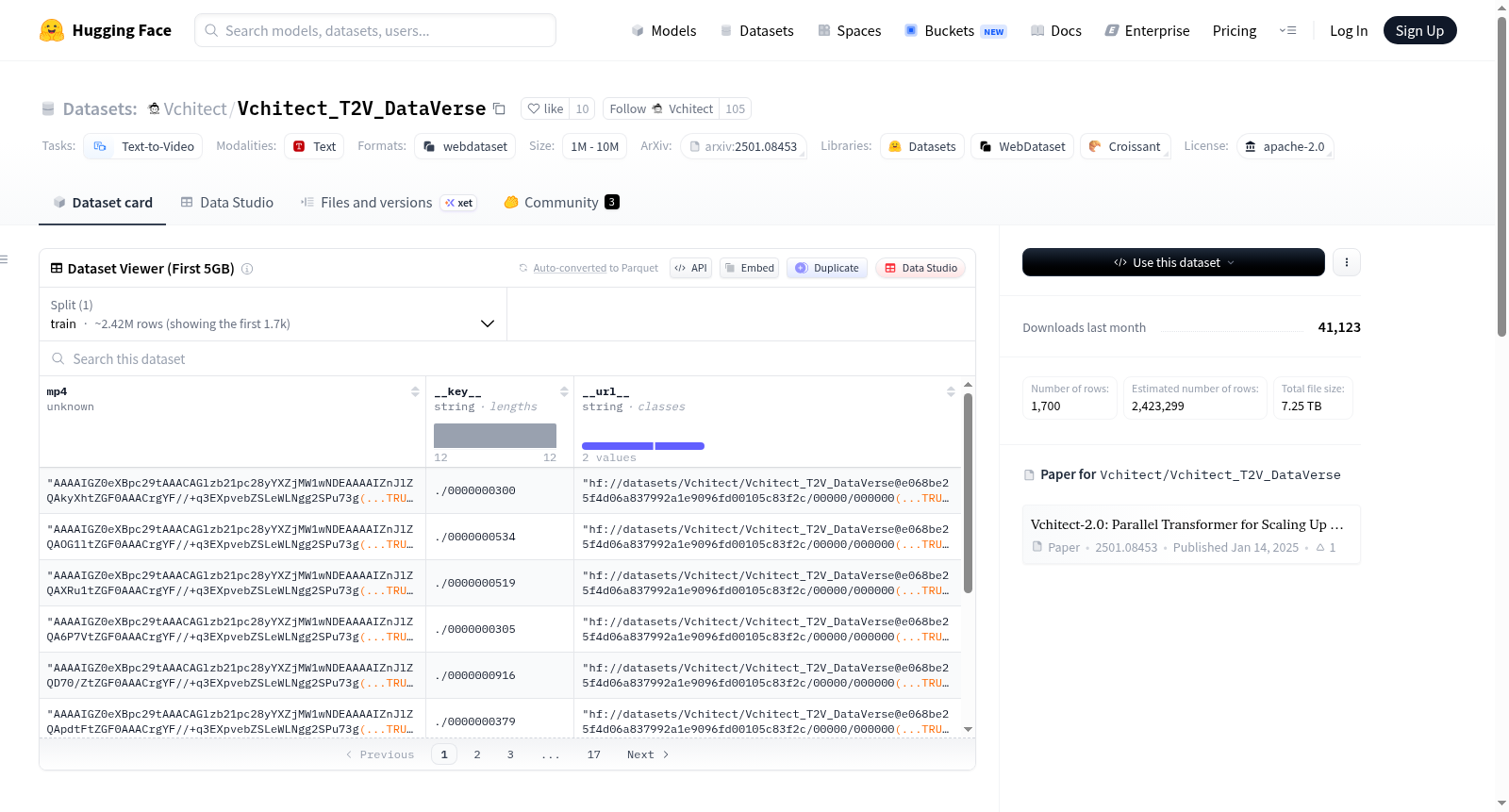Sort the mp4 column
This screenshot has width=1509, height=812.
415,391
